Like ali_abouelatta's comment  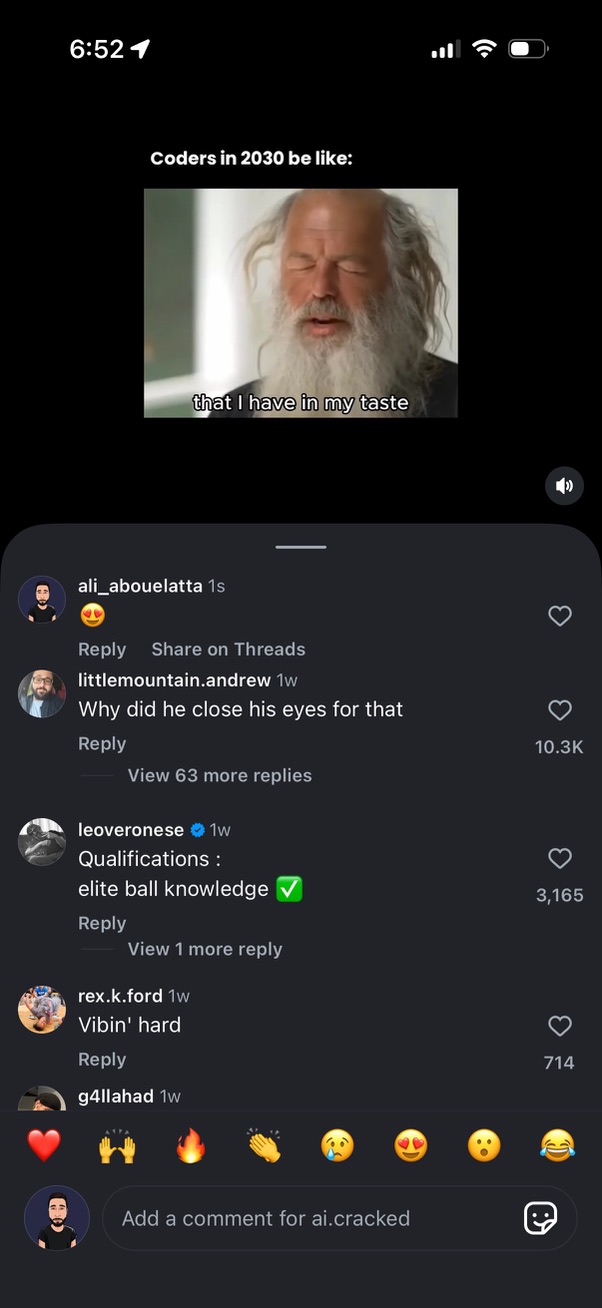[x=559, y=616]
